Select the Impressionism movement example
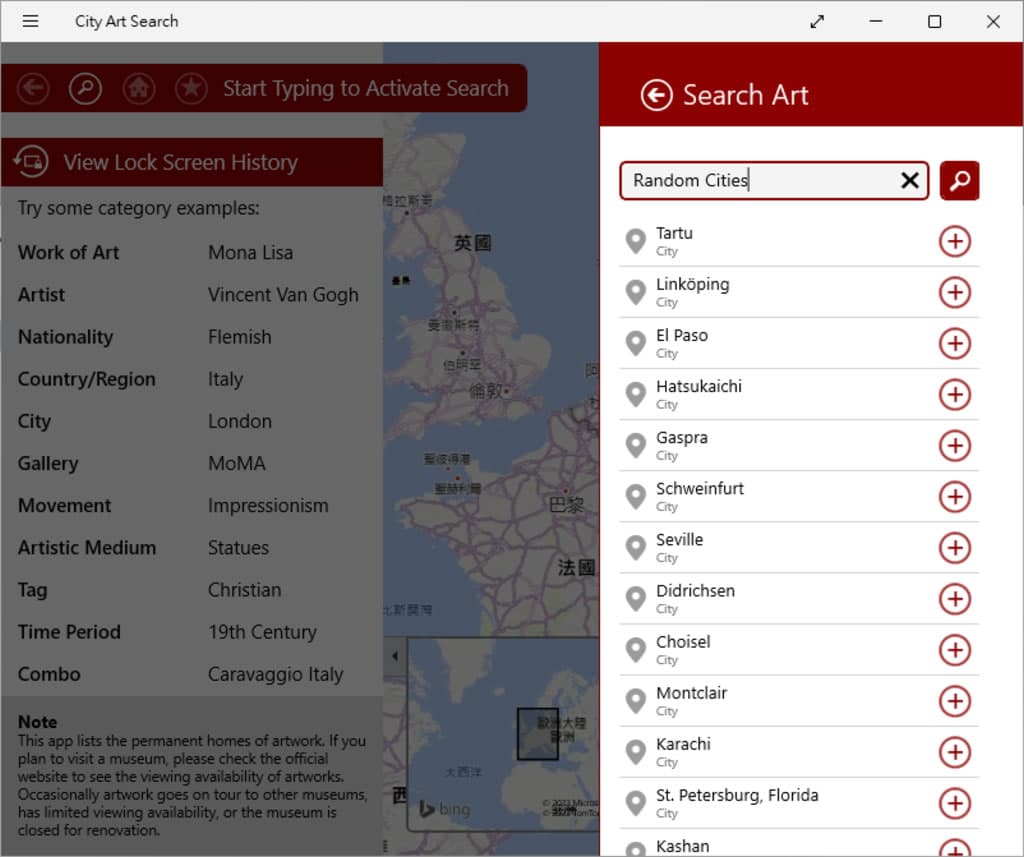This screenshot has height=857, width=1024. tap(268, 506)
